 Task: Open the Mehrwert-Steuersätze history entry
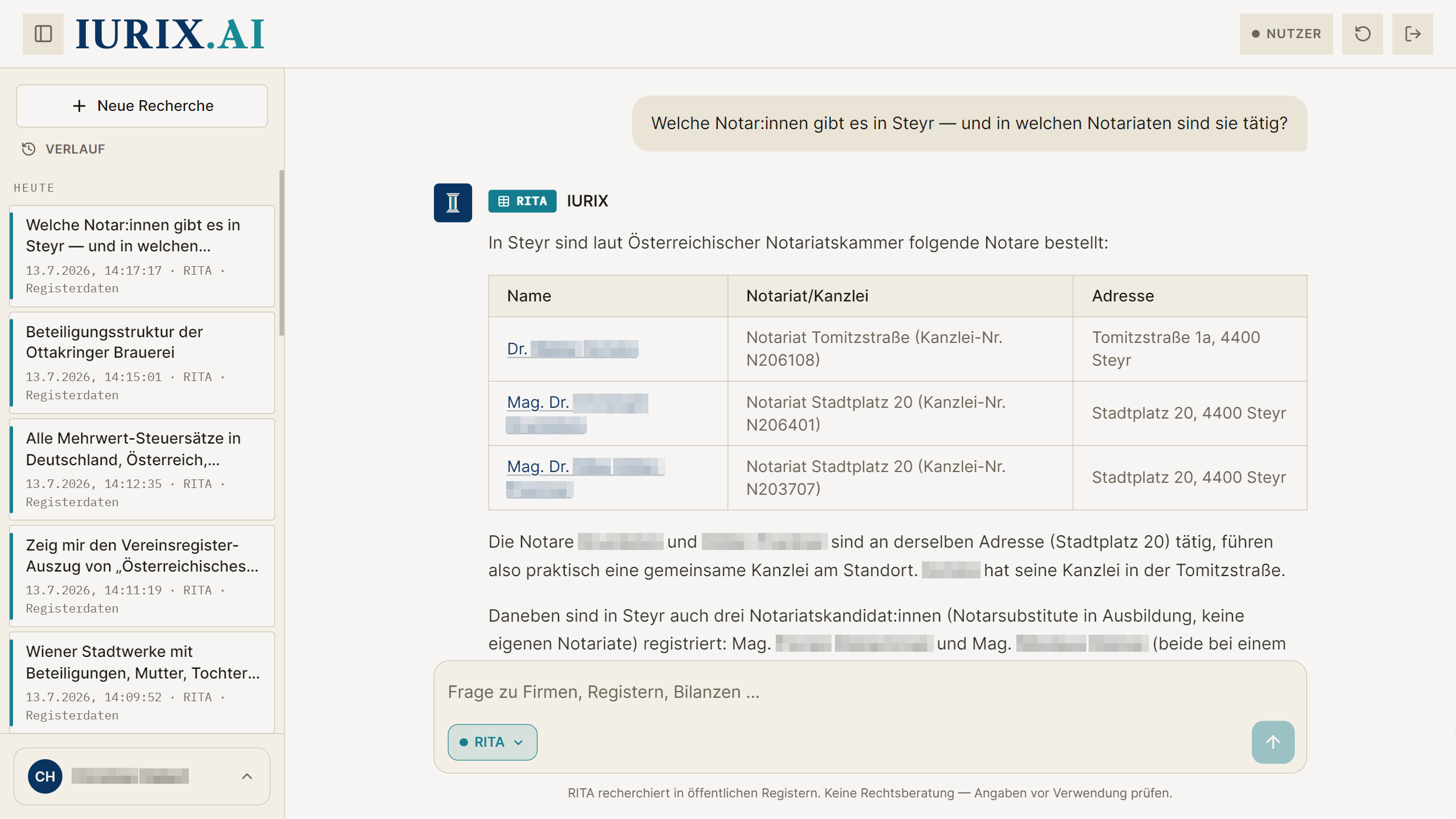[142, 470]
